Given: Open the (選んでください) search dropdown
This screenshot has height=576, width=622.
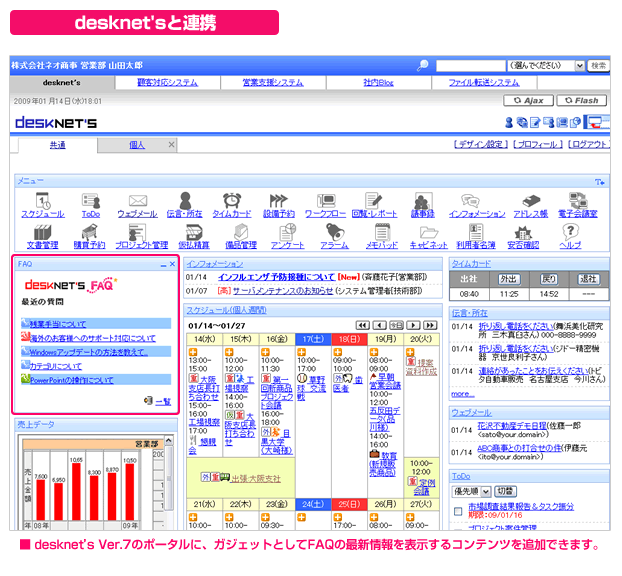Looking at the screenshot, I should click(x=546, y=65).
